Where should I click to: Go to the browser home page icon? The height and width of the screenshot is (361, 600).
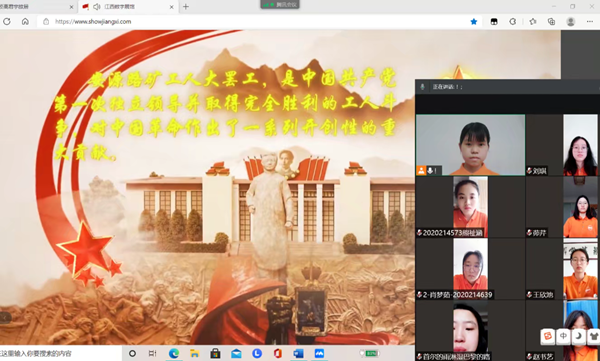25,22
